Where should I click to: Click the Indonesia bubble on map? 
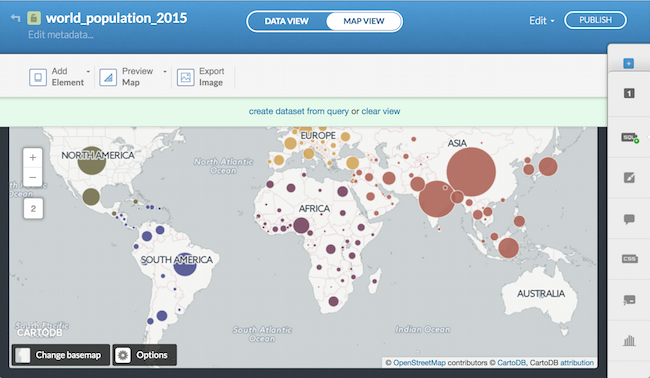pos(508,248)
